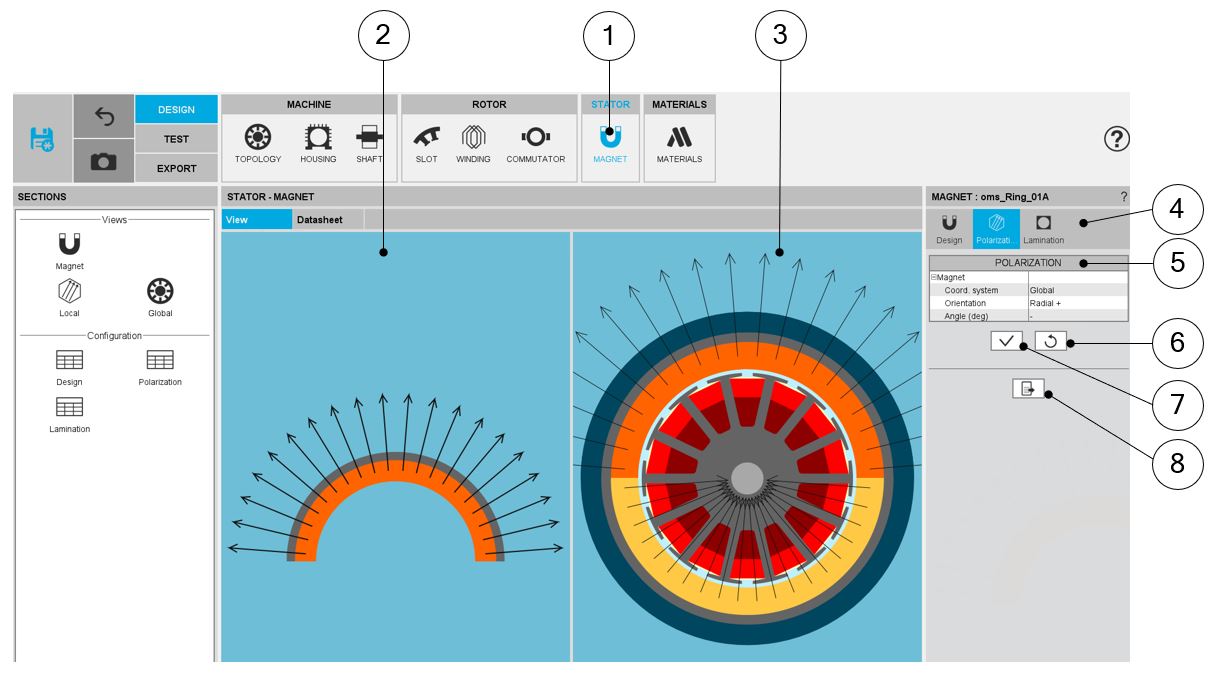This screenshot has width=1216, height=679.
Task: Open the Datasheet tab
Action: 319,220
